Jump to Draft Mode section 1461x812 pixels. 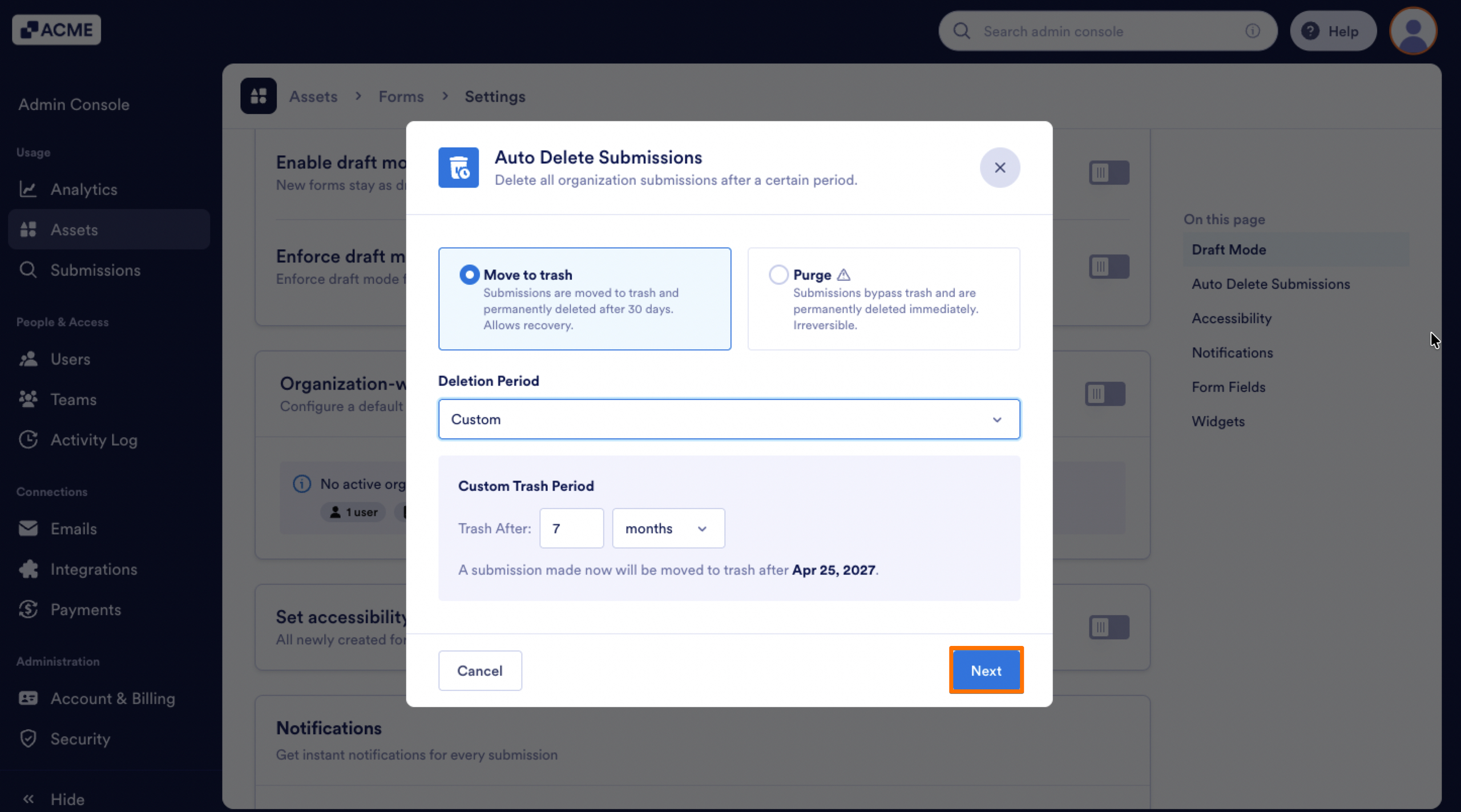(x=1229, y=249)
